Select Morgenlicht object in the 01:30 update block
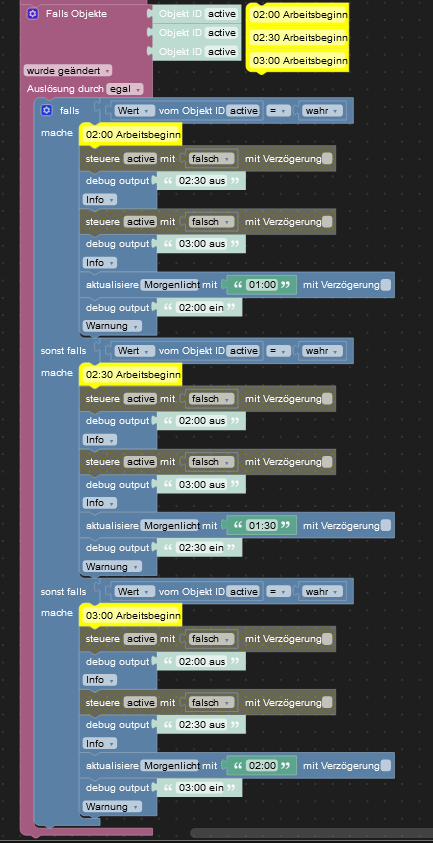 [170, 525]
